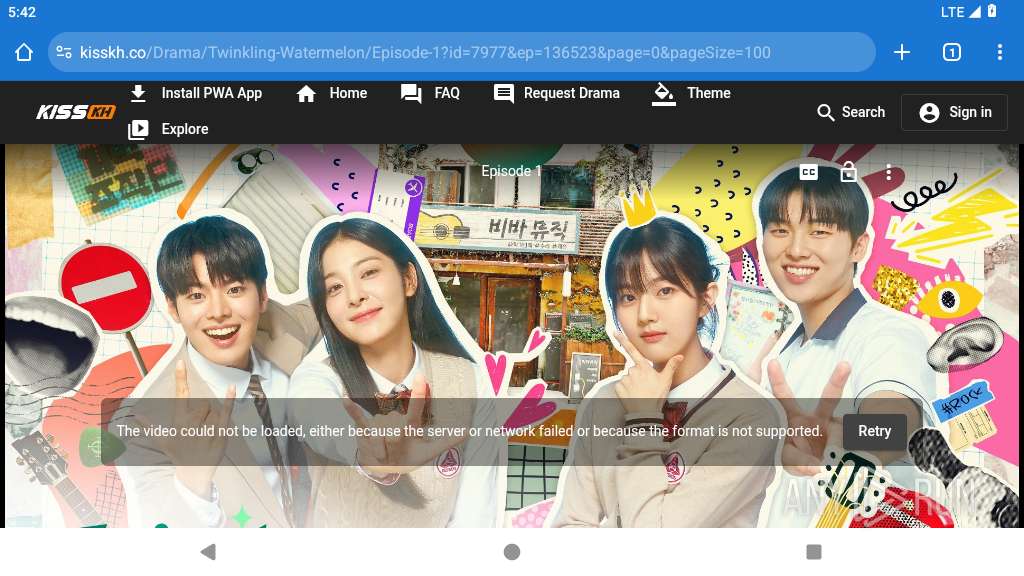Tap Android back navigation button
Screen dimensions: 1024x576
click(208, 552)
